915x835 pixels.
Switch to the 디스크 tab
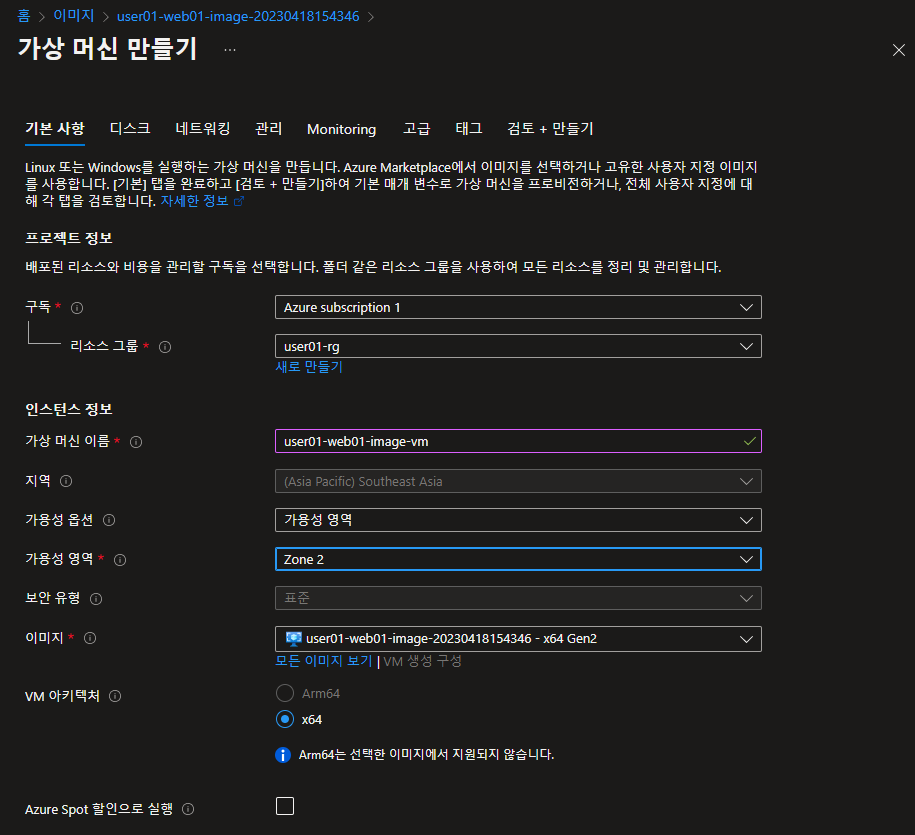click(x=130, y=128)
